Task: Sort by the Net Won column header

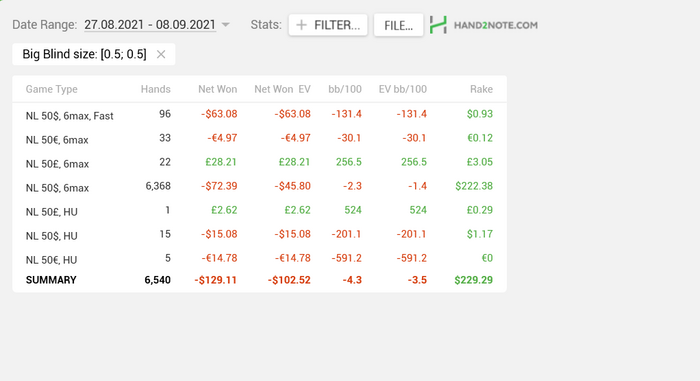Action: click(217, 89)
